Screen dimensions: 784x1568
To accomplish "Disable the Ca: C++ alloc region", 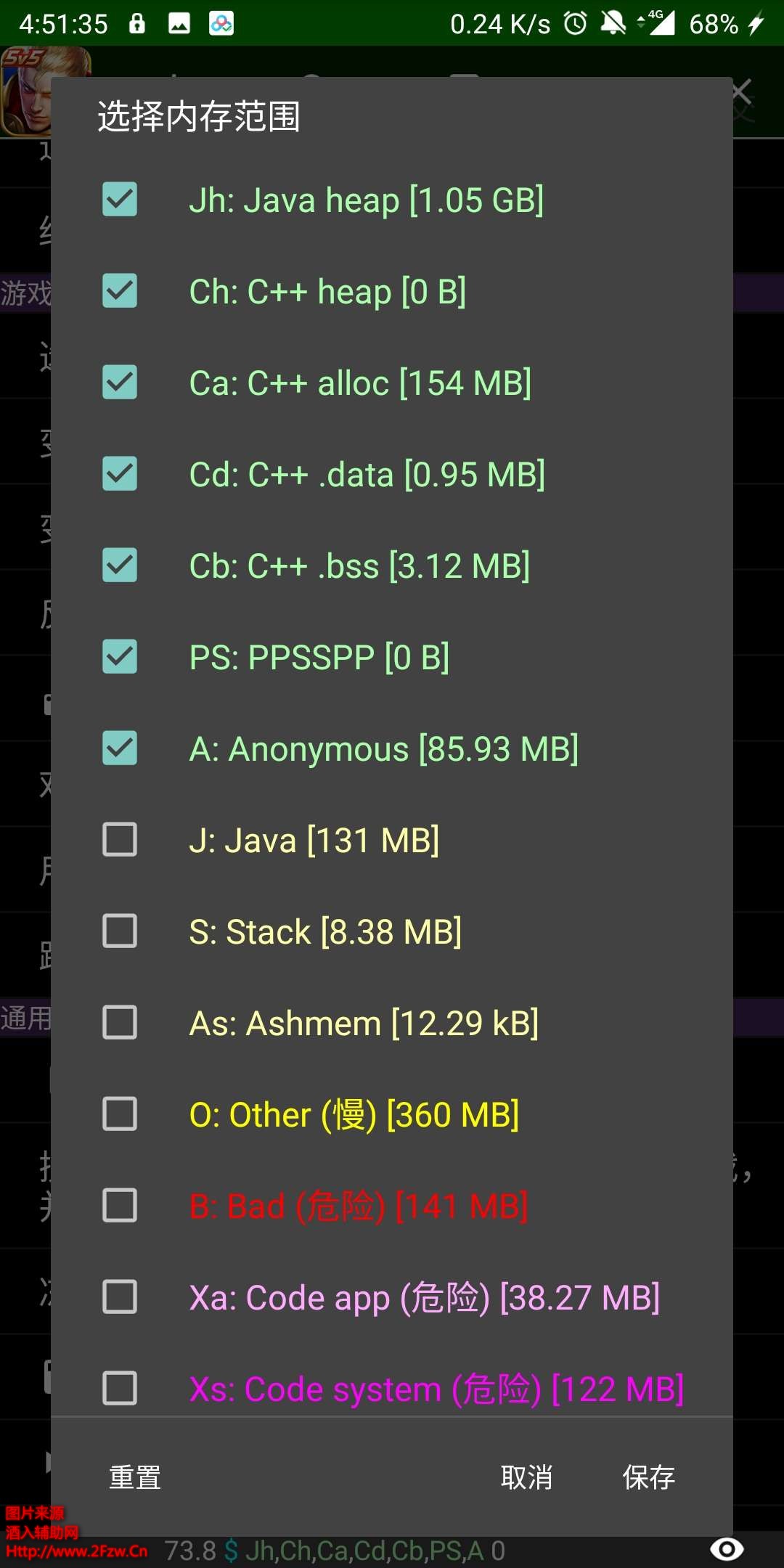I will click(x=120, y=383).
